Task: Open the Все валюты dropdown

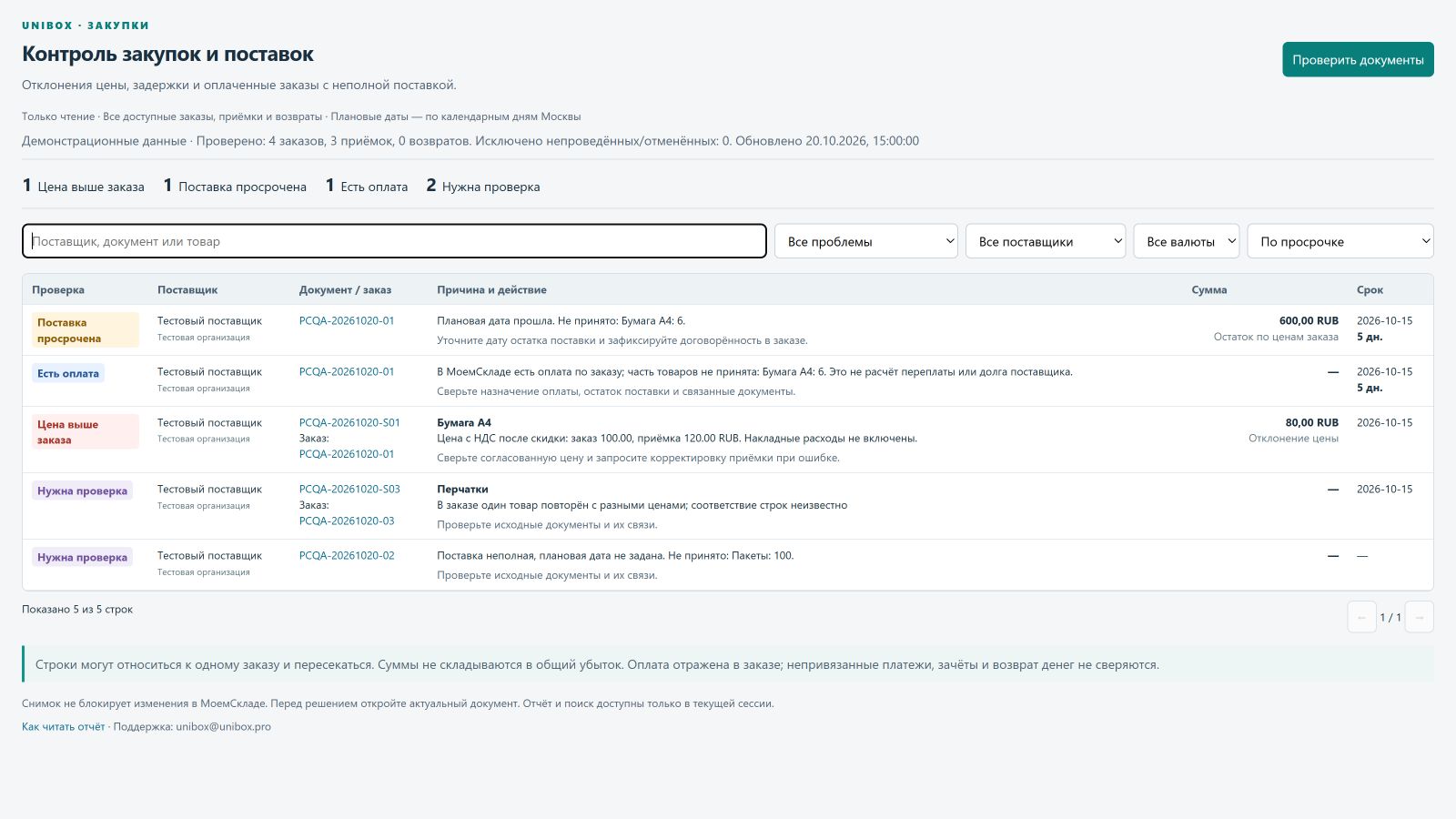Action: pos(1186,241)
